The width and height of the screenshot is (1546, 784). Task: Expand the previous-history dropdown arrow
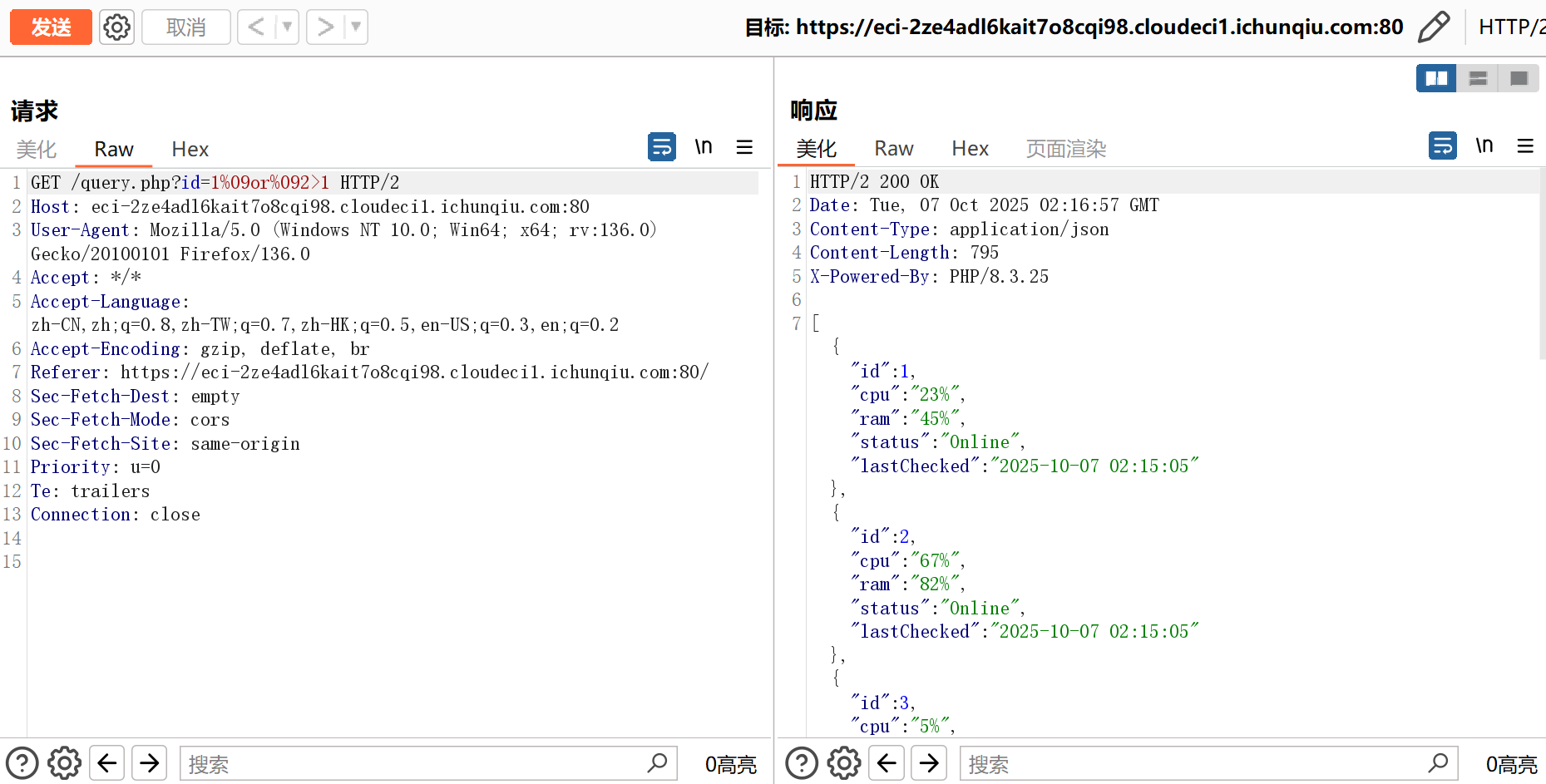pyautogui.click(x=287, y=27)
